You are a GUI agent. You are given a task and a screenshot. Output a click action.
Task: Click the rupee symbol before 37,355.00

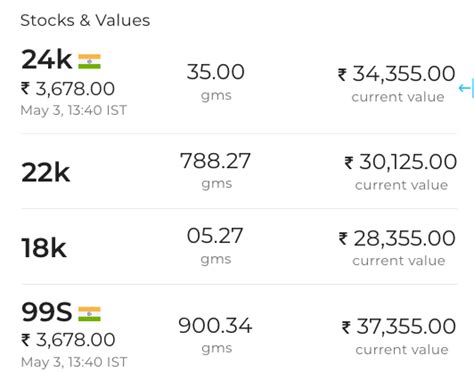point(346,327)
